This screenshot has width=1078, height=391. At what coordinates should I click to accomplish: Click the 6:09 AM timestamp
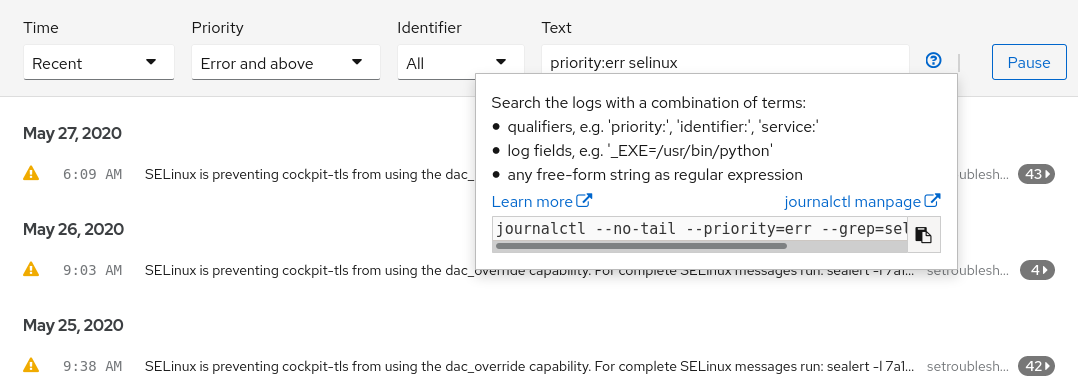[92, 174]
